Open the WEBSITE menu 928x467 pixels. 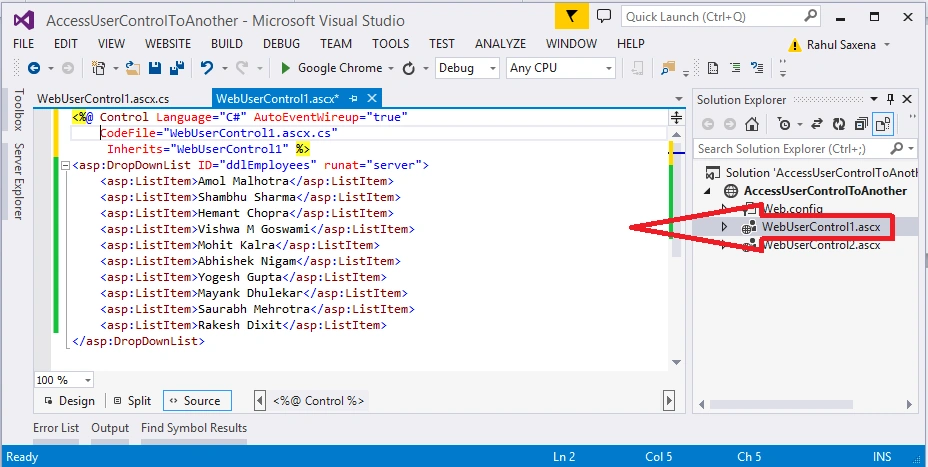tap(168, 44)
